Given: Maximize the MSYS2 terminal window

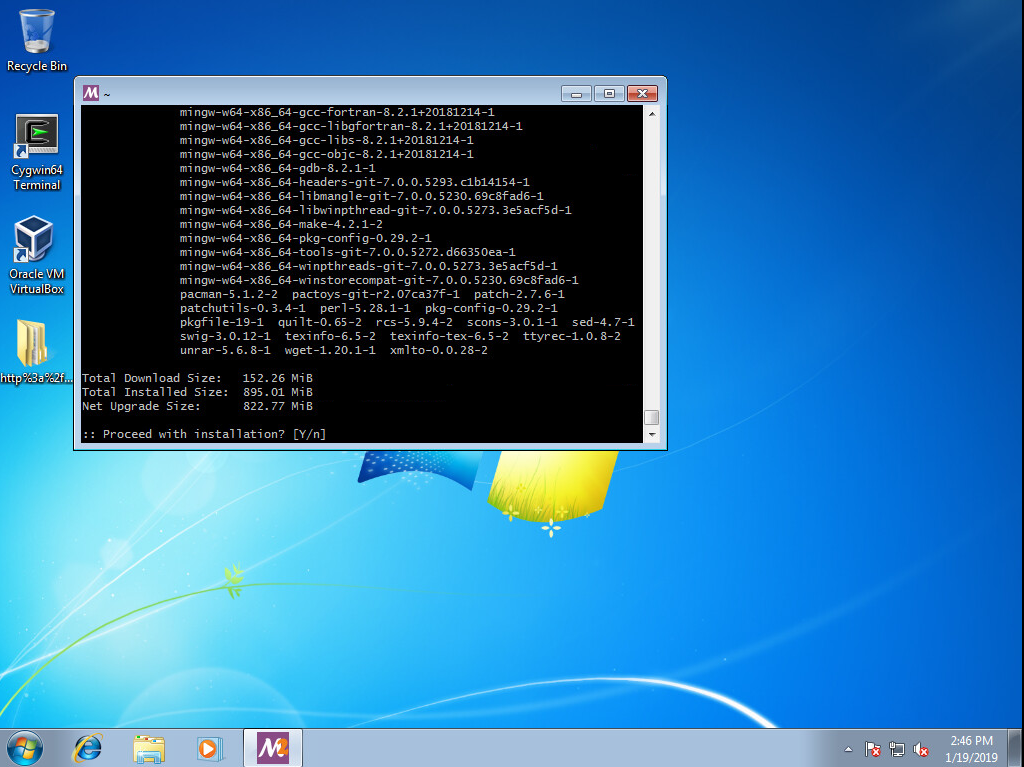Looking at the screenshot, I should tap(609, 93).
